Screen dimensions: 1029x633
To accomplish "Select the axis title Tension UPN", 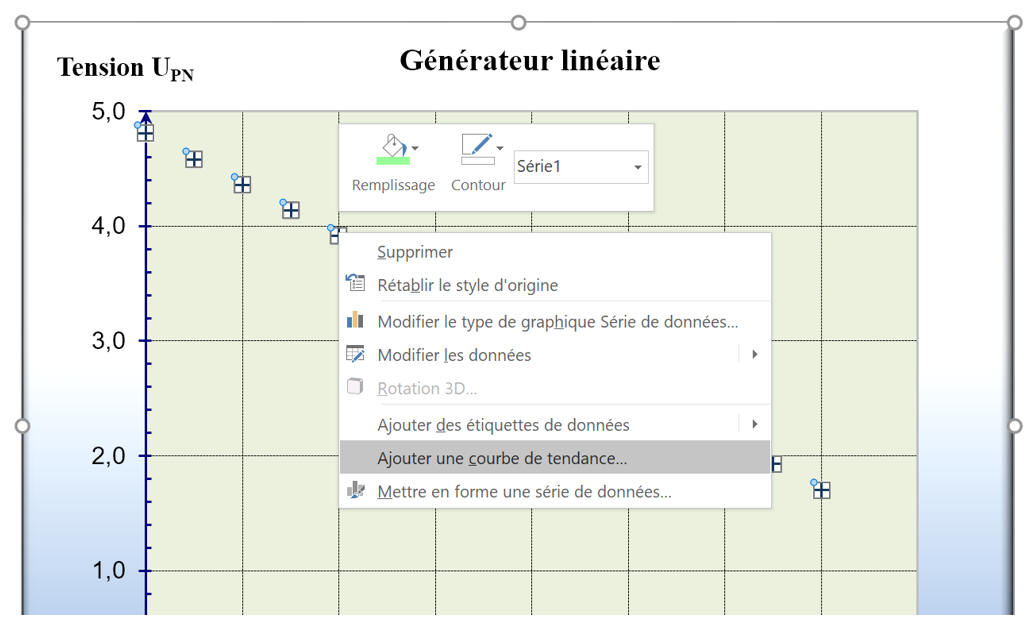I will click(125, 68).
